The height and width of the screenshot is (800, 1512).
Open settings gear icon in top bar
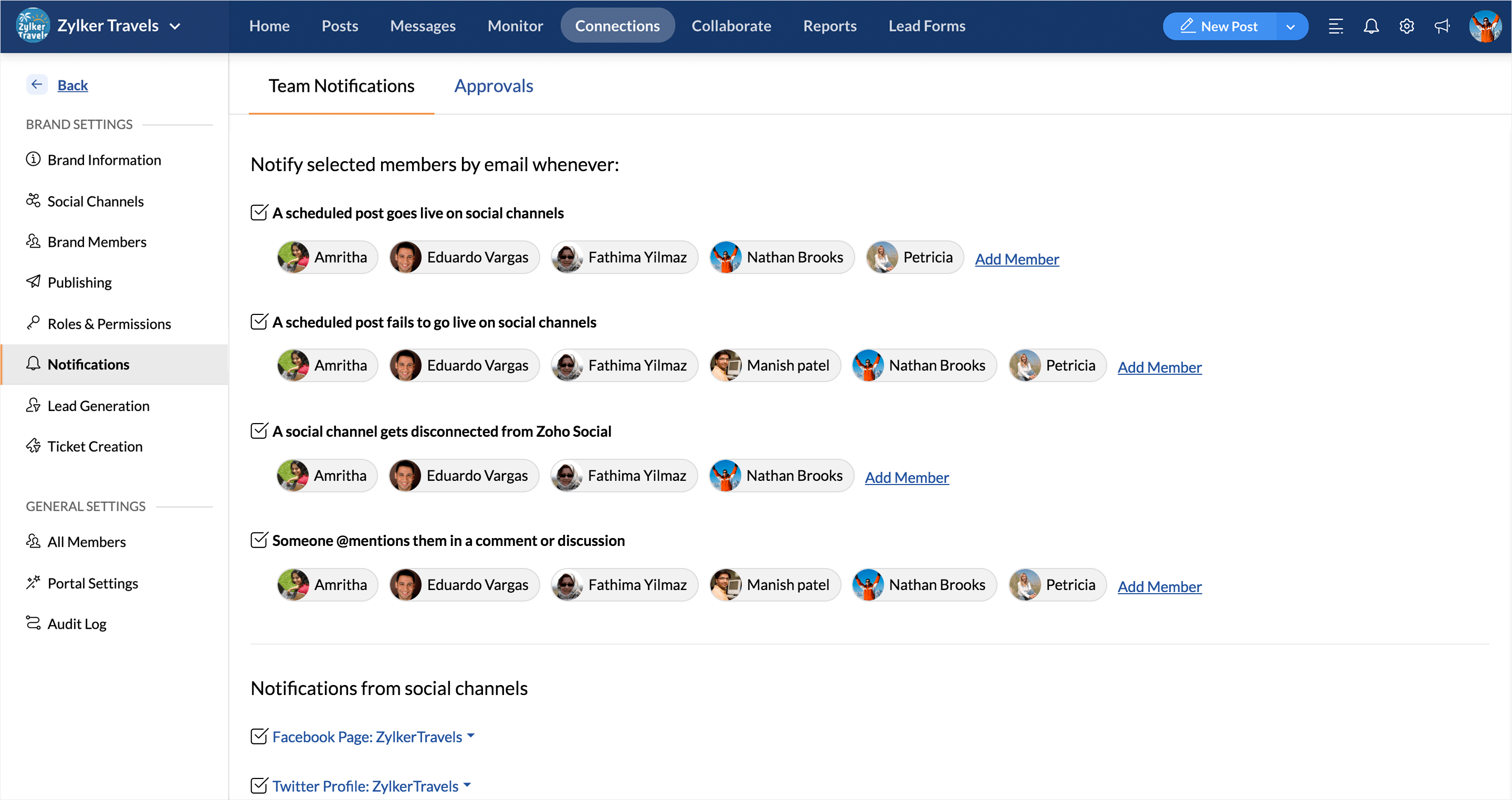pos(1406,26)
